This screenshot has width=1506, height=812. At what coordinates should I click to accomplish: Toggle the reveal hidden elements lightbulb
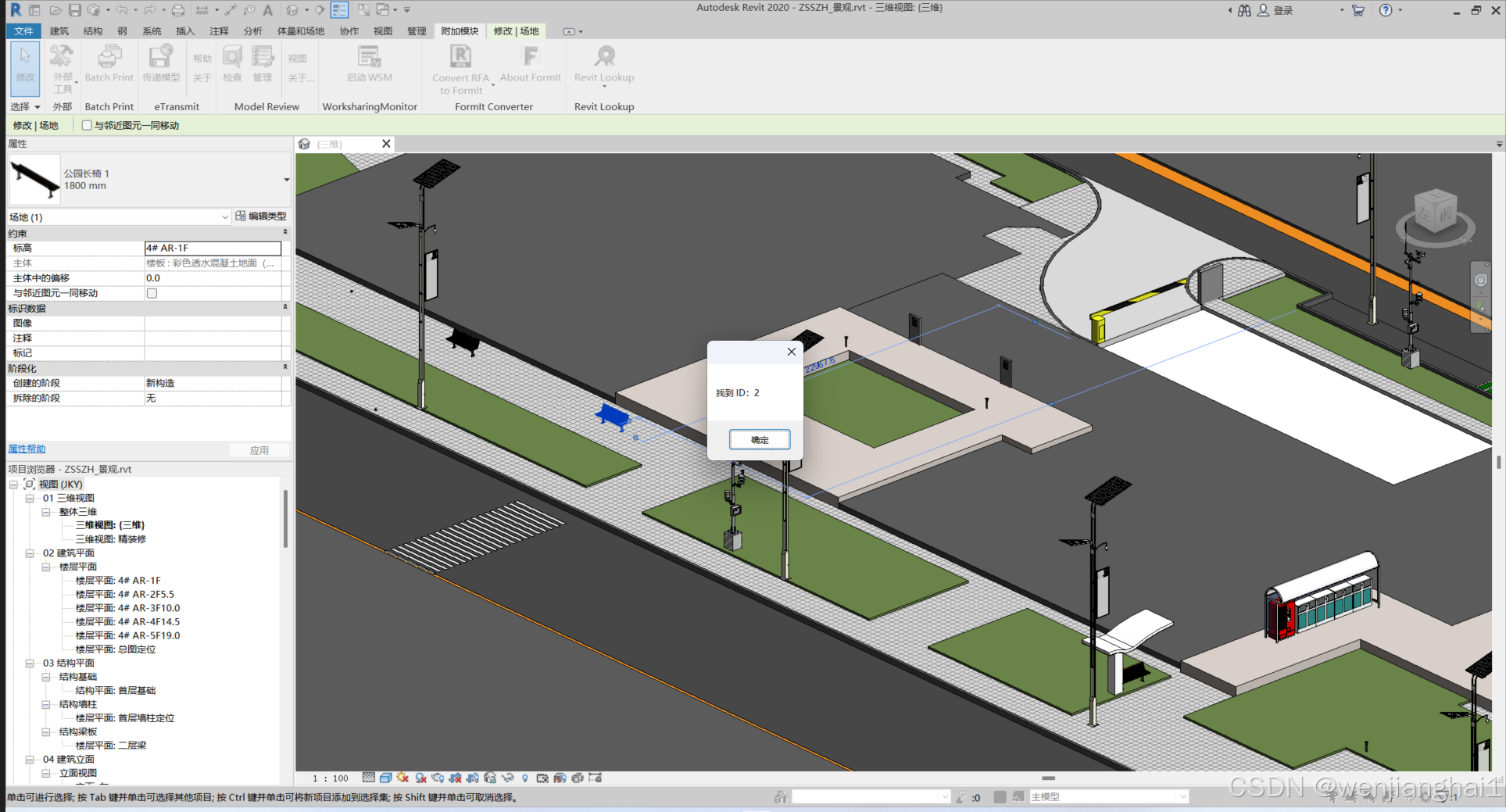click(x=524, y=778)
